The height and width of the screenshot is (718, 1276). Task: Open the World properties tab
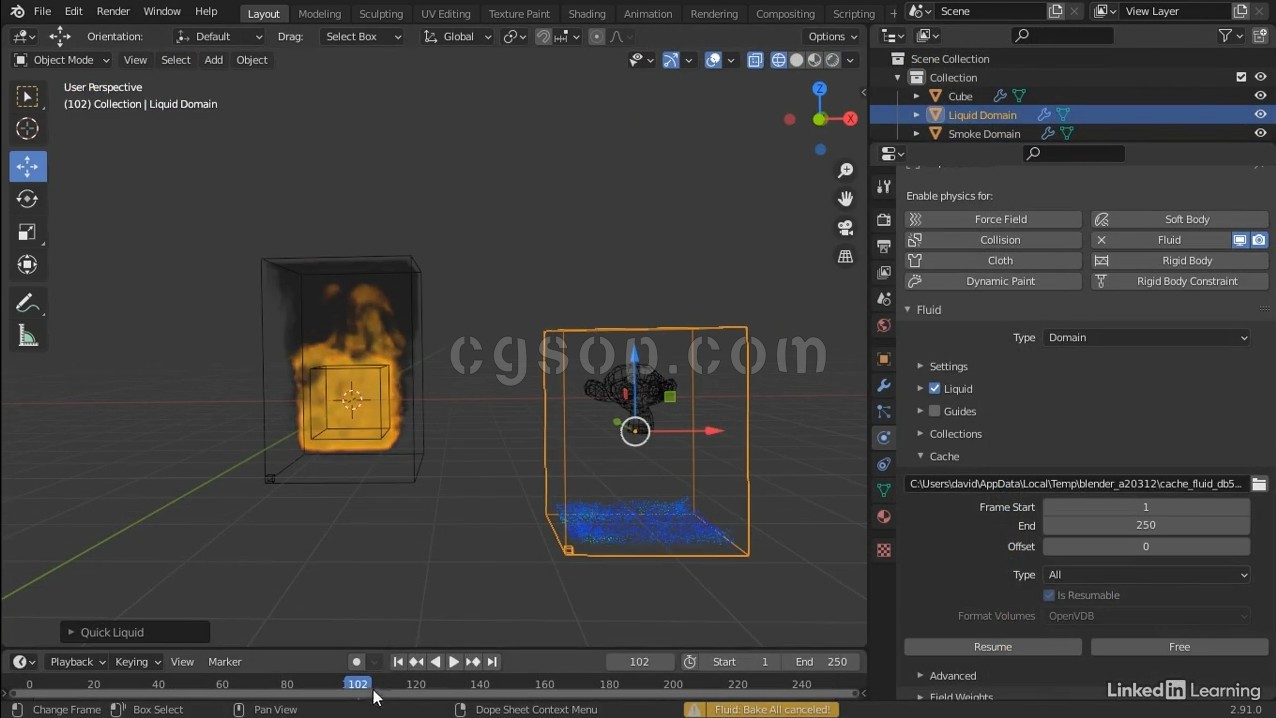[x=884, y=325]
